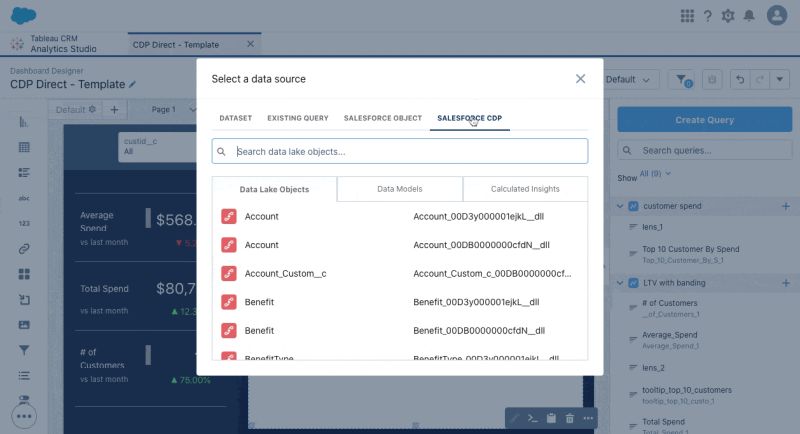Screen dimensions: 800x434
Task: Add the table widget from sidebar
Action: click(x=23, y=147)
